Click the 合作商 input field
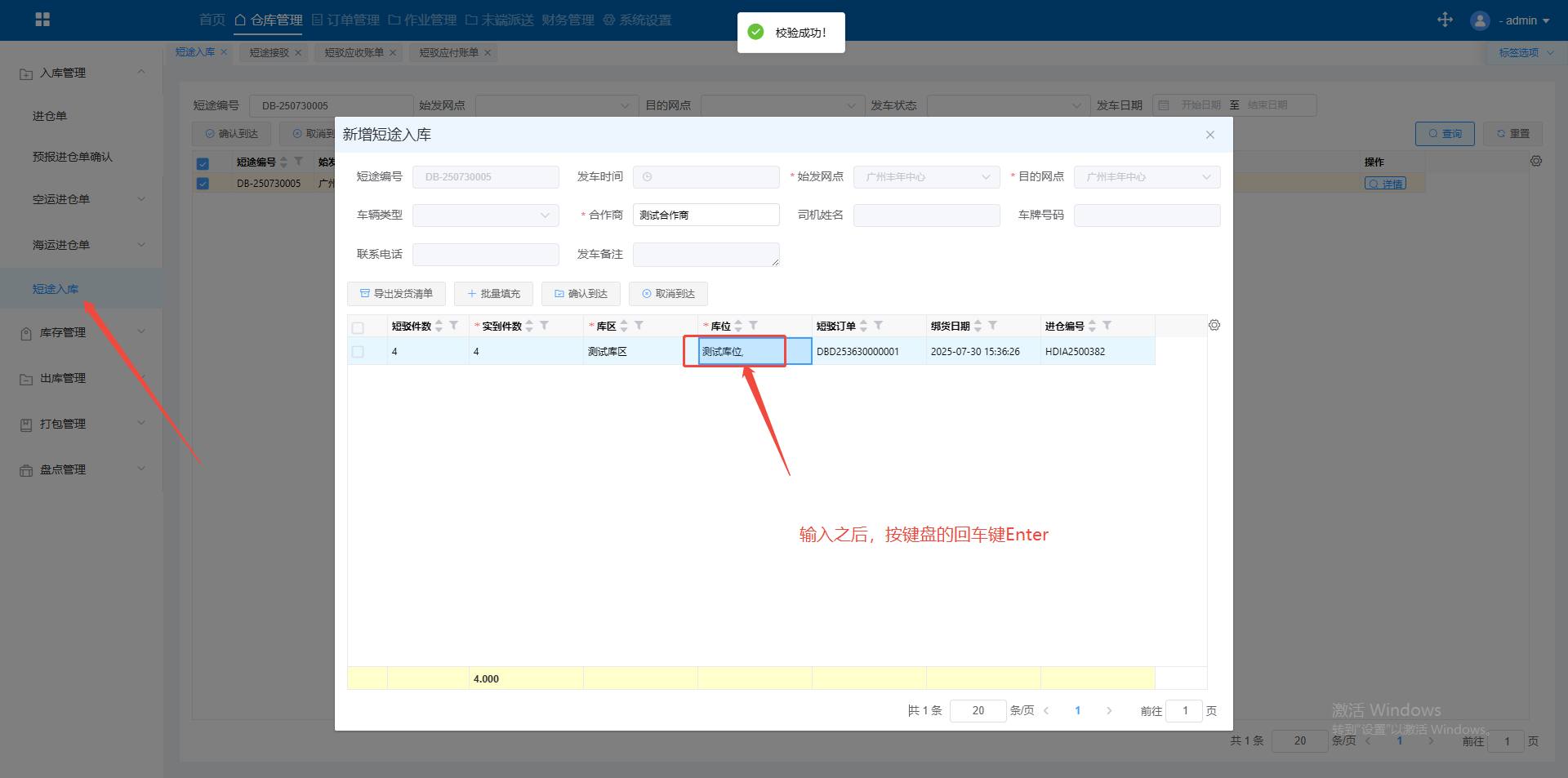Viewport: 1568px width, 778px height. 706,216
